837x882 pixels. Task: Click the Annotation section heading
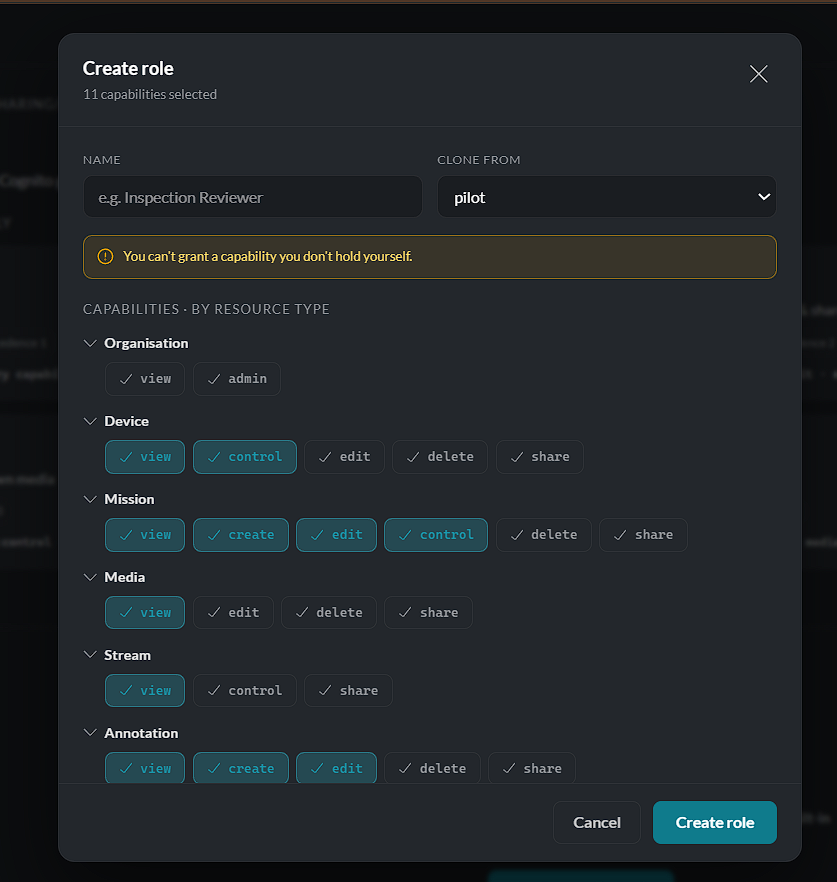tap(141, 733)
